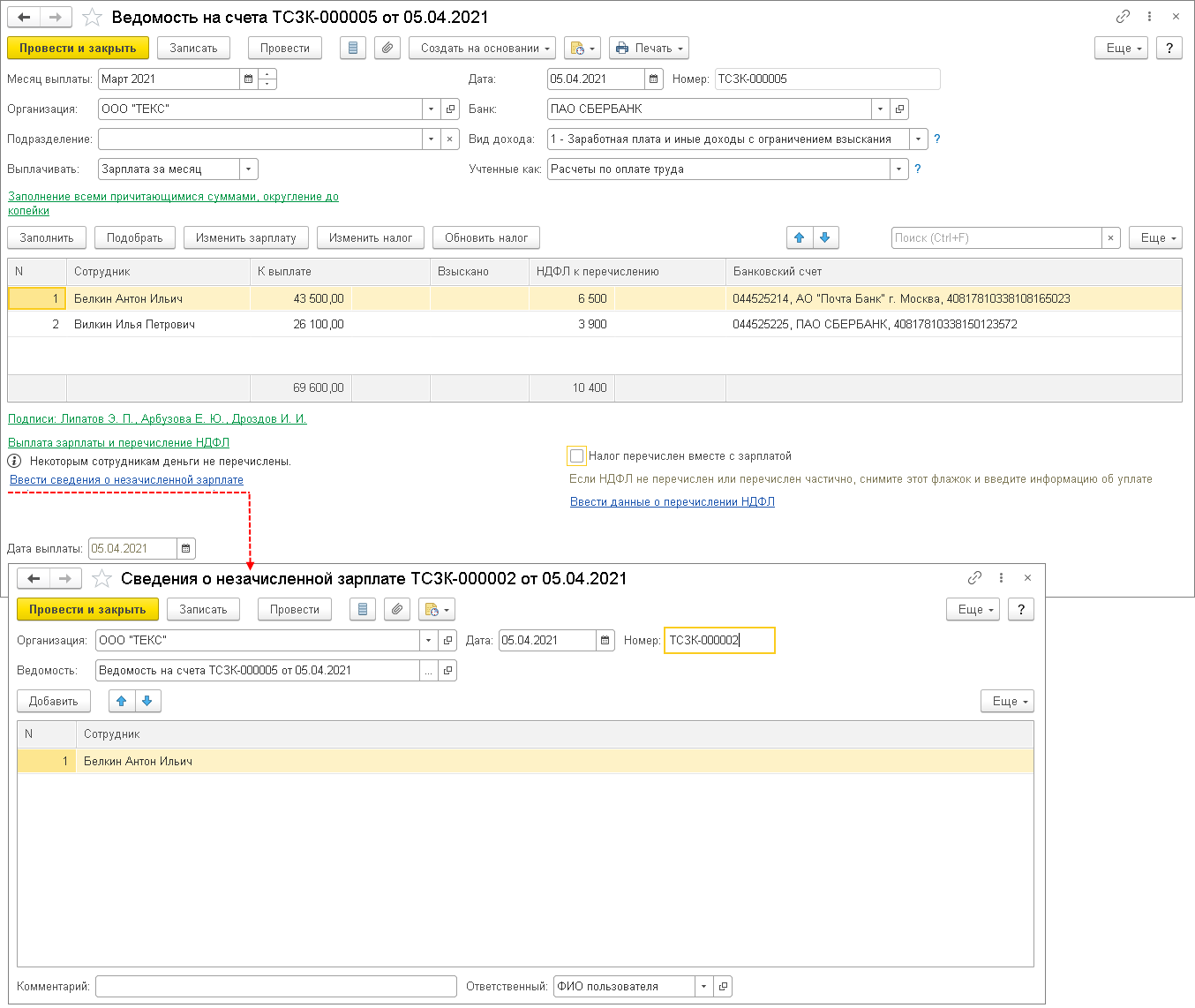Open ПАО СБЕРБАНК bank card icon
Image resolution: width=1195 pixels, height=1008 pixels.
[x=899, y=109]
